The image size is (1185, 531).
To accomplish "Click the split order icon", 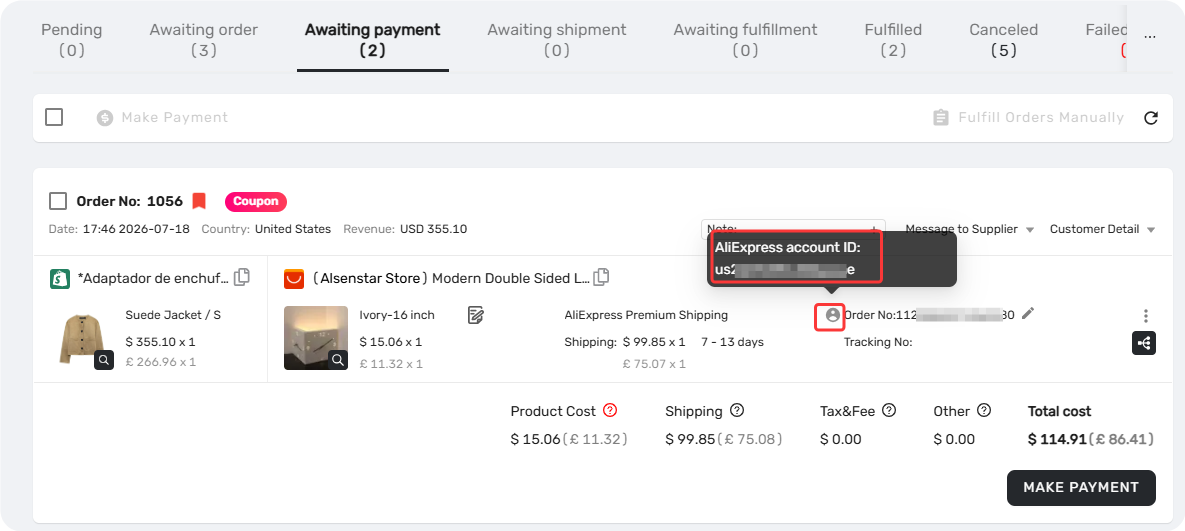I will [x=1143, y=344].
